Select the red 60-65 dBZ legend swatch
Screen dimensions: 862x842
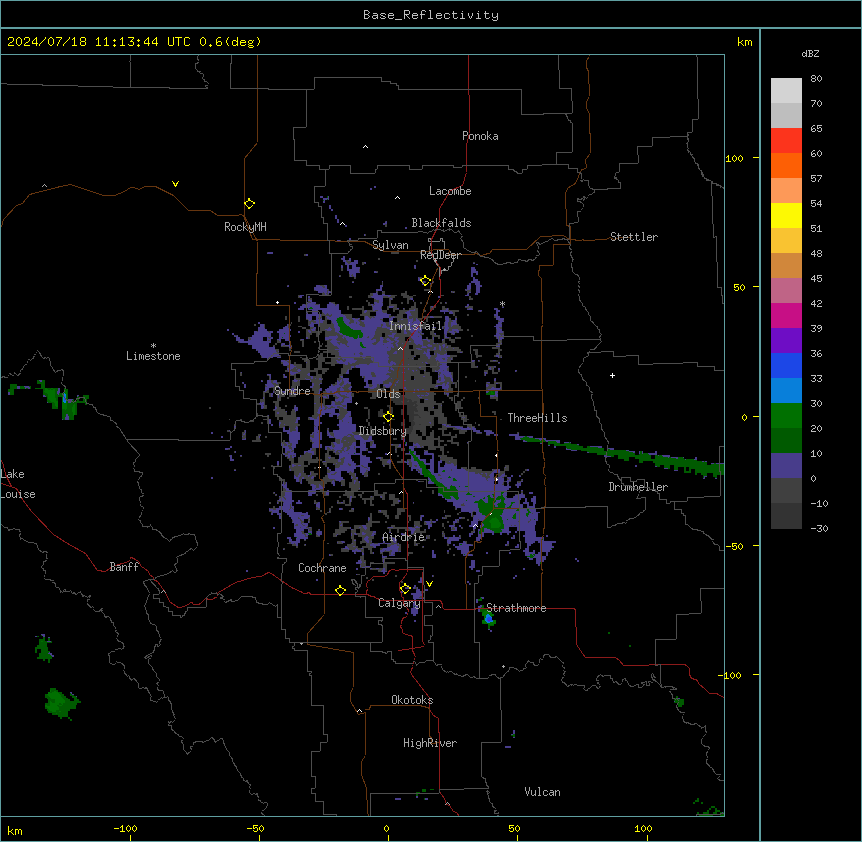pyautogui.click(x=786, y=141)
